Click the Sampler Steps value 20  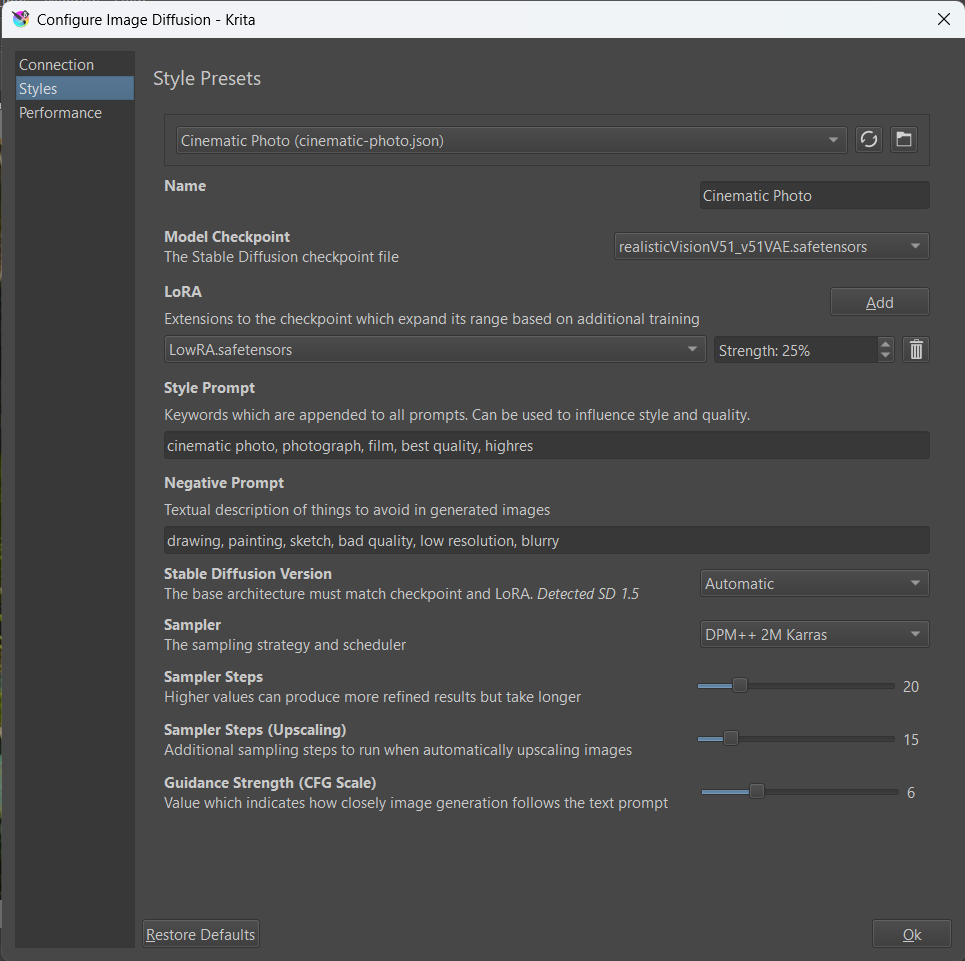click(x=910, y=687)
